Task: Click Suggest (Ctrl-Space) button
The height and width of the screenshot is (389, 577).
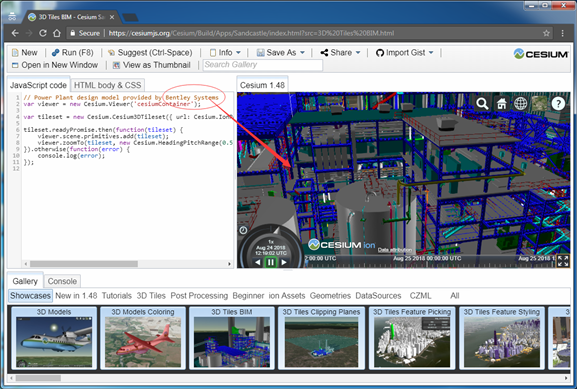Action: click(x=150, y=53)
